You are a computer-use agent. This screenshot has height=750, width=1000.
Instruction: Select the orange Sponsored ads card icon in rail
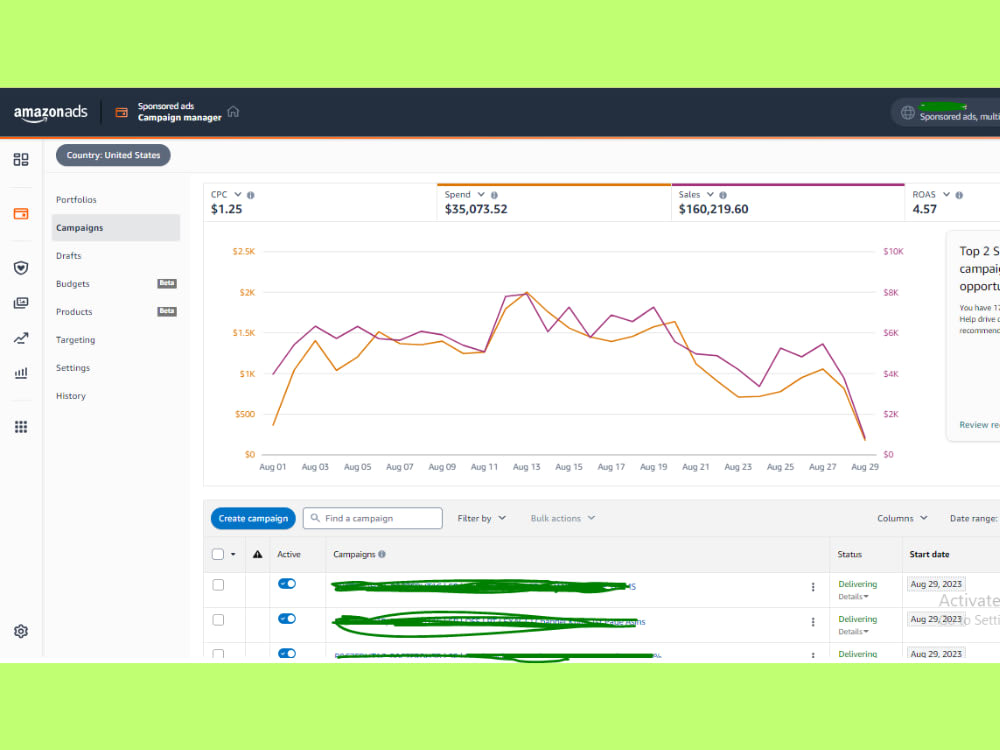[21, 214]
